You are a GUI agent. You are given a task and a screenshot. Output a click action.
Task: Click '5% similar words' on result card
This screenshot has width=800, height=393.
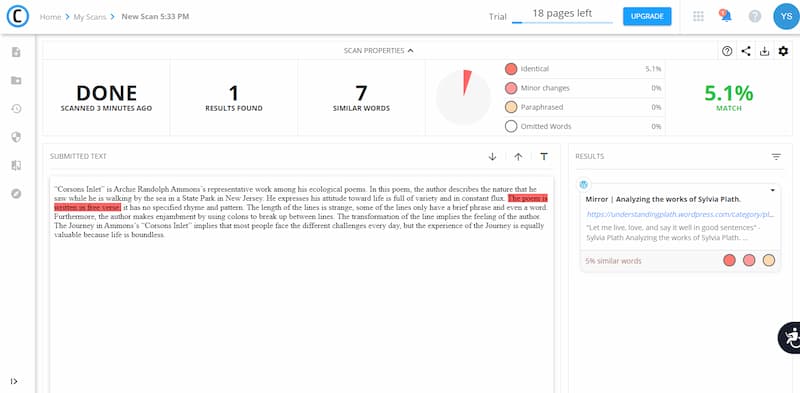[x=613, y=261]
